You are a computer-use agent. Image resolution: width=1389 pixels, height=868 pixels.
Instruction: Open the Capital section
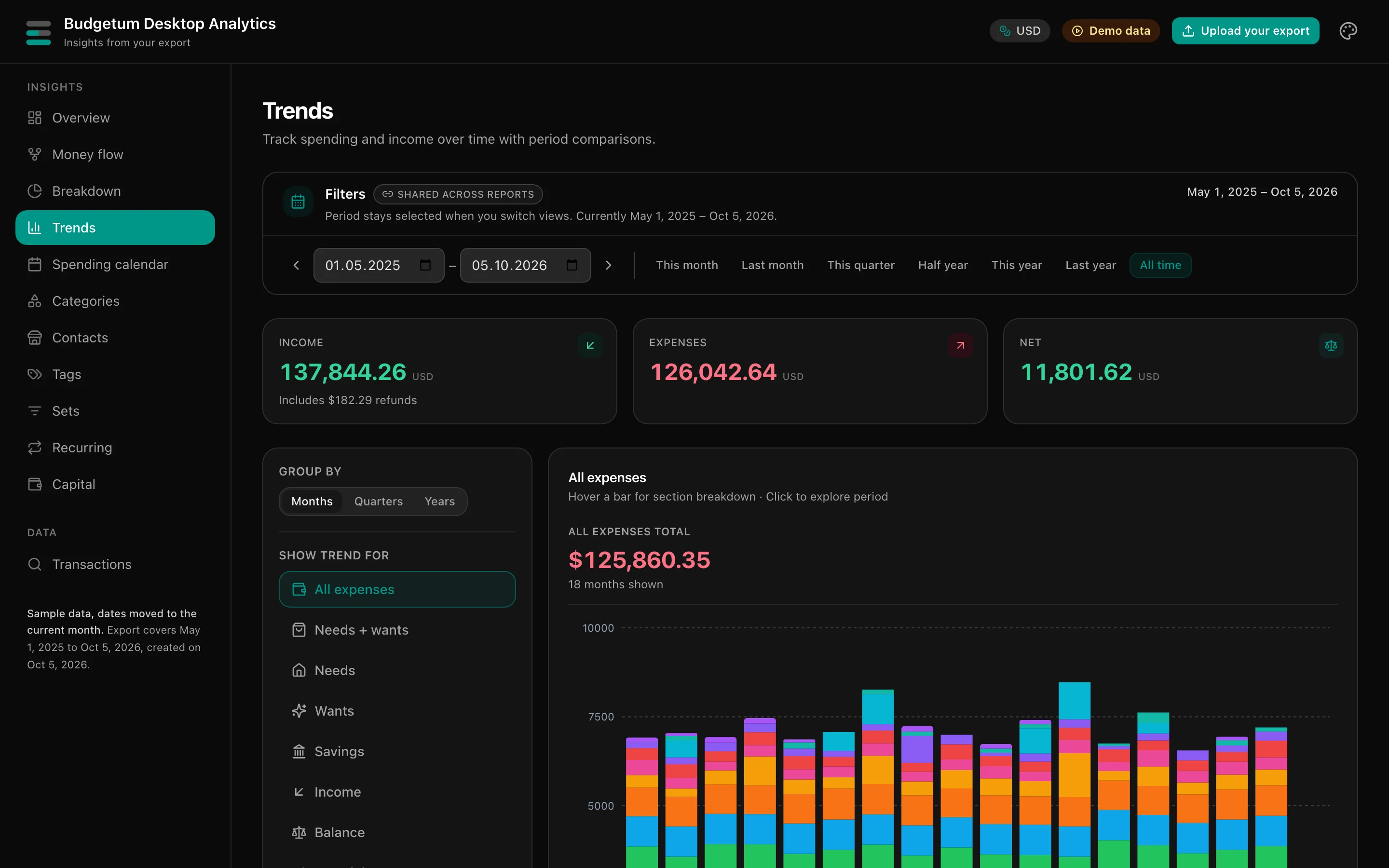[x=115, y=485]
